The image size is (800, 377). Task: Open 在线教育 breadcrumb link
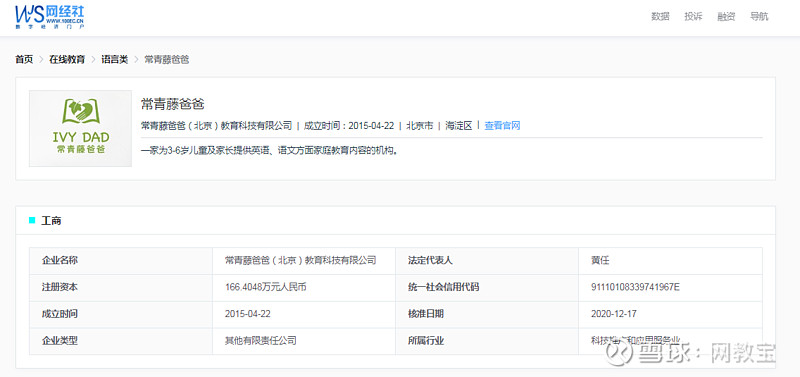point(67,60)
